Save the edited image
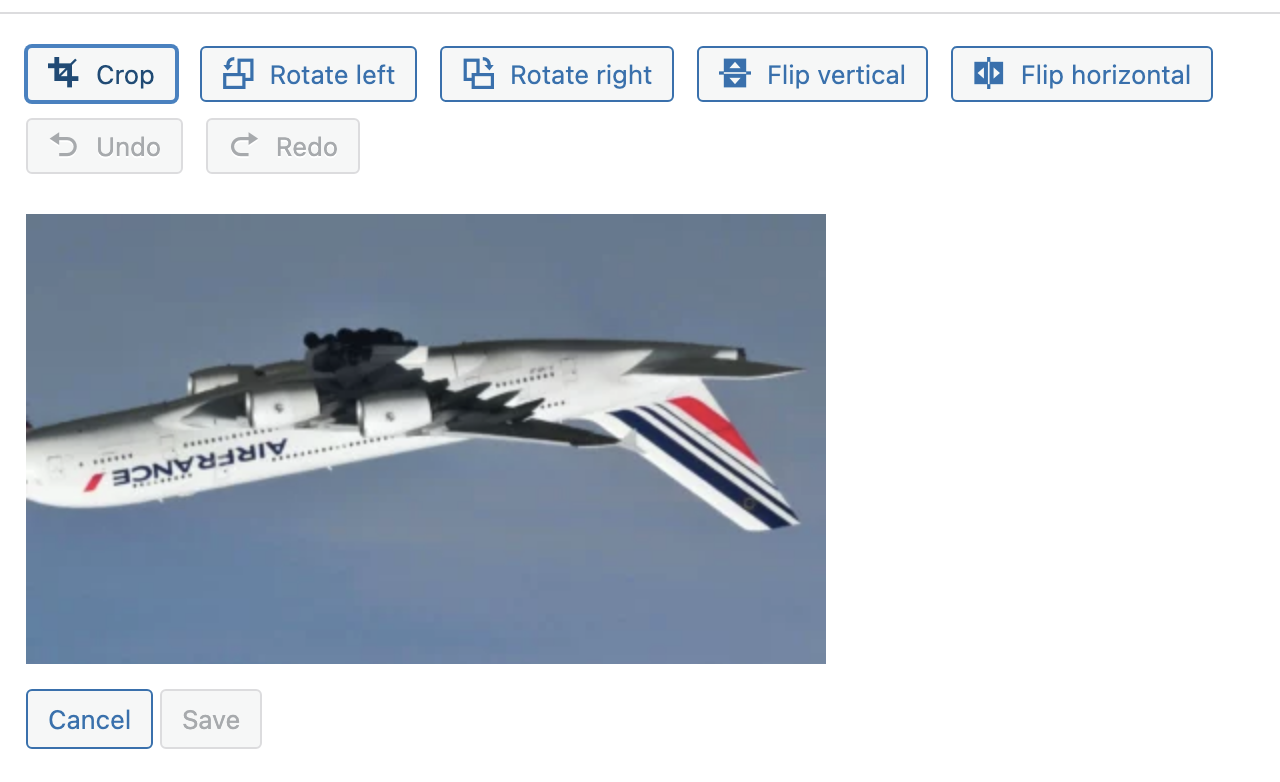Viewport: 1280px width, 782px height. (x=211, y=719)
